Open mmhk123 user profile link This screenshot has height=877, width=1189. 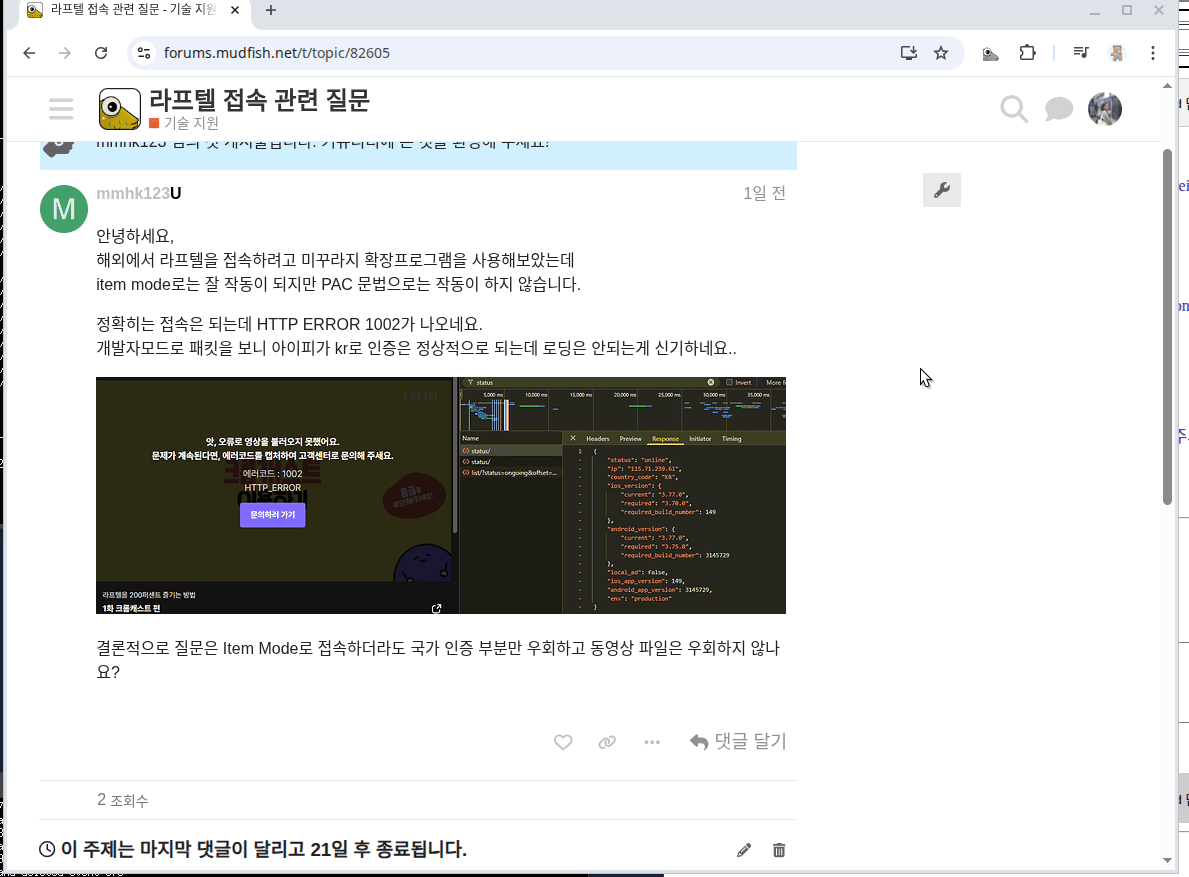click(x=133, y=193)
